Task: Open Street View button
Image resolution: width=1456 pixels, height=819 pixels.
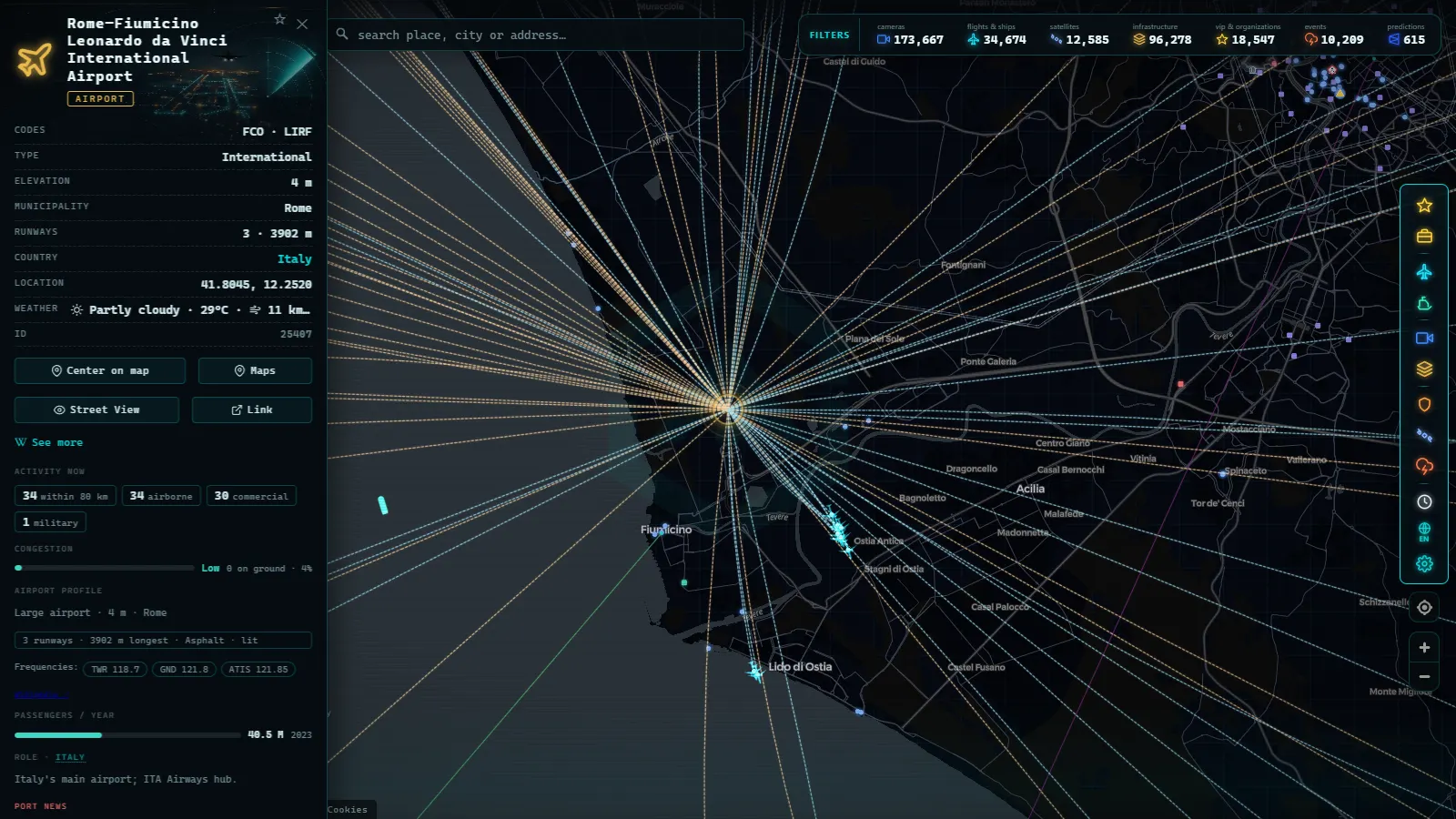Action: [x=96, y=409]
